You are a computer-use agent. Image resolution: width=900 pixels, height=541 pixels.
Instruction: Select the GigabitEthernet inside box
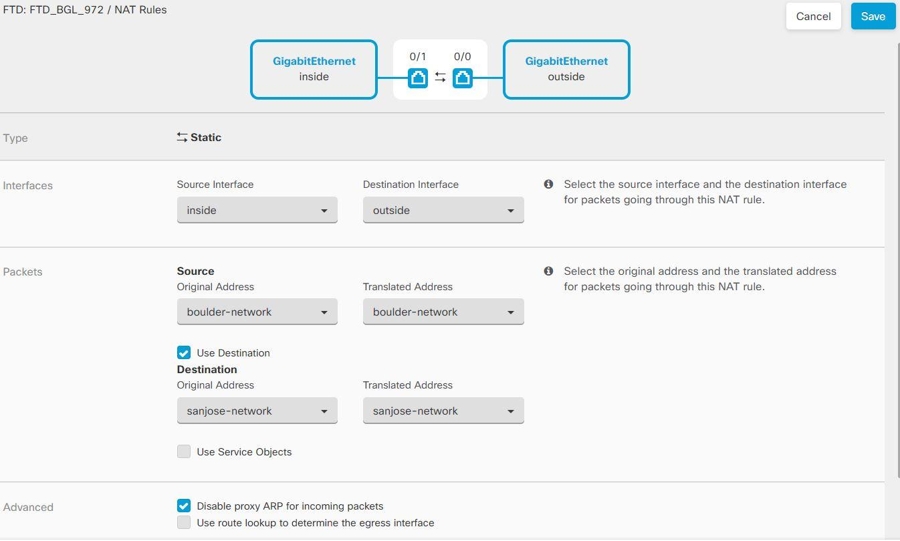point(314,69)
